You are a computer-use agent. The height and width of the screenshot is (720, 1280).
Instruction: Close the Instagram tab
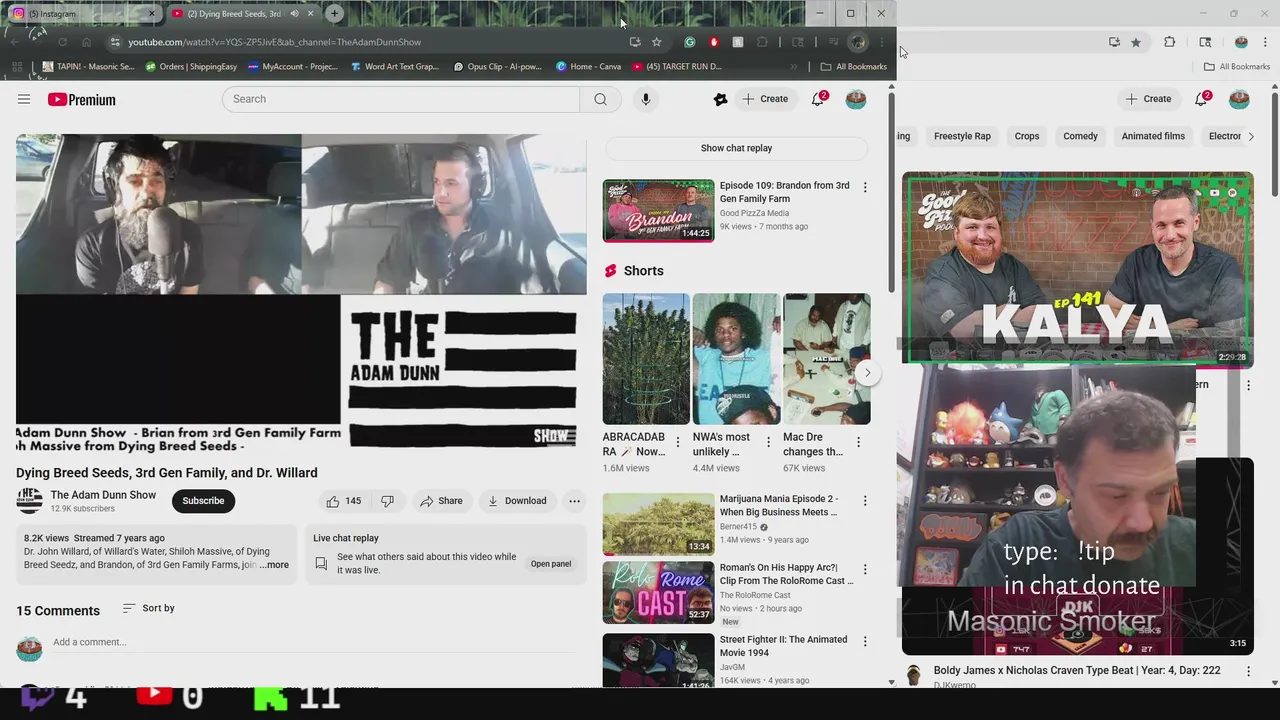click(x=152, y=14)
